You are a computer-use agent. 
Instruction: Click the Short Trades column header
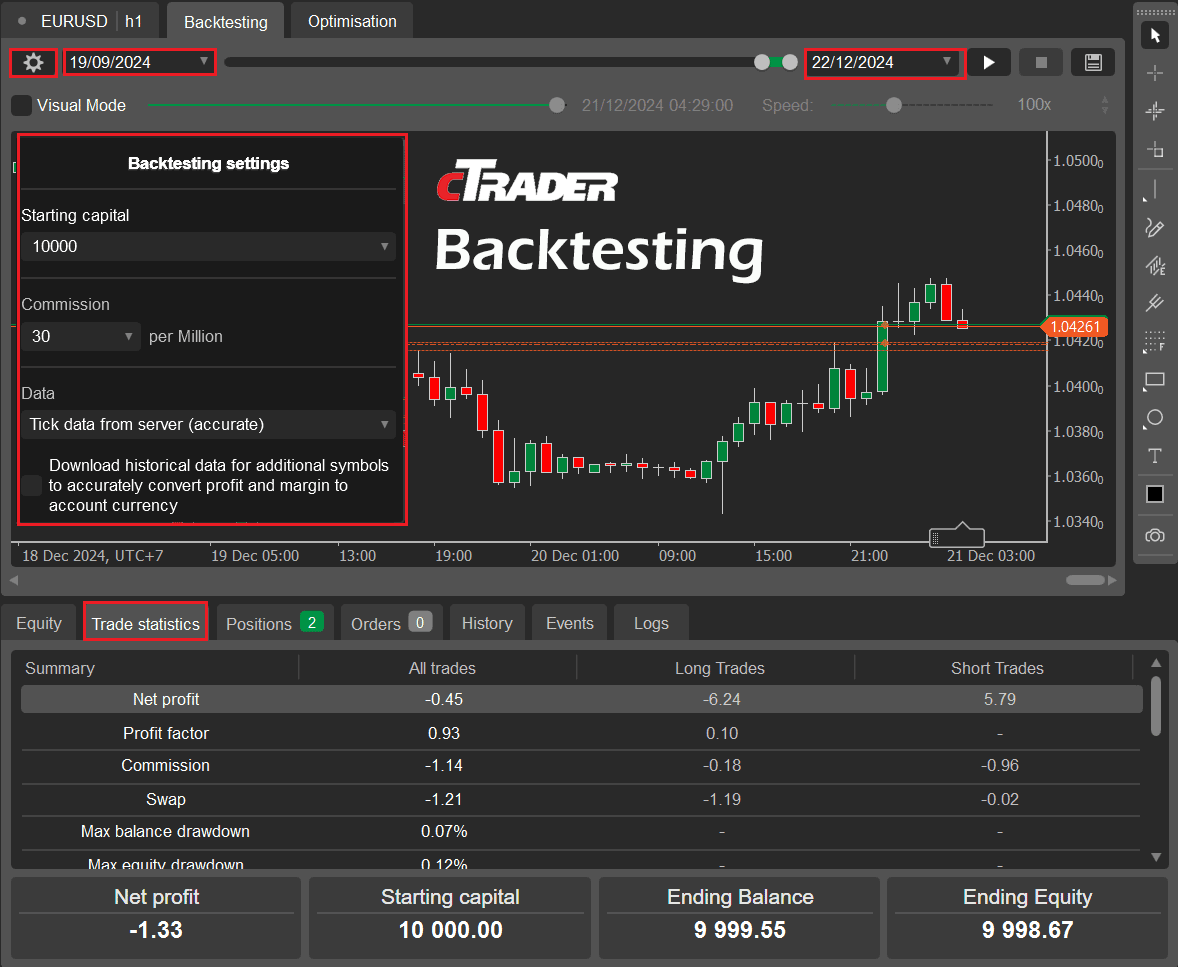997,668
